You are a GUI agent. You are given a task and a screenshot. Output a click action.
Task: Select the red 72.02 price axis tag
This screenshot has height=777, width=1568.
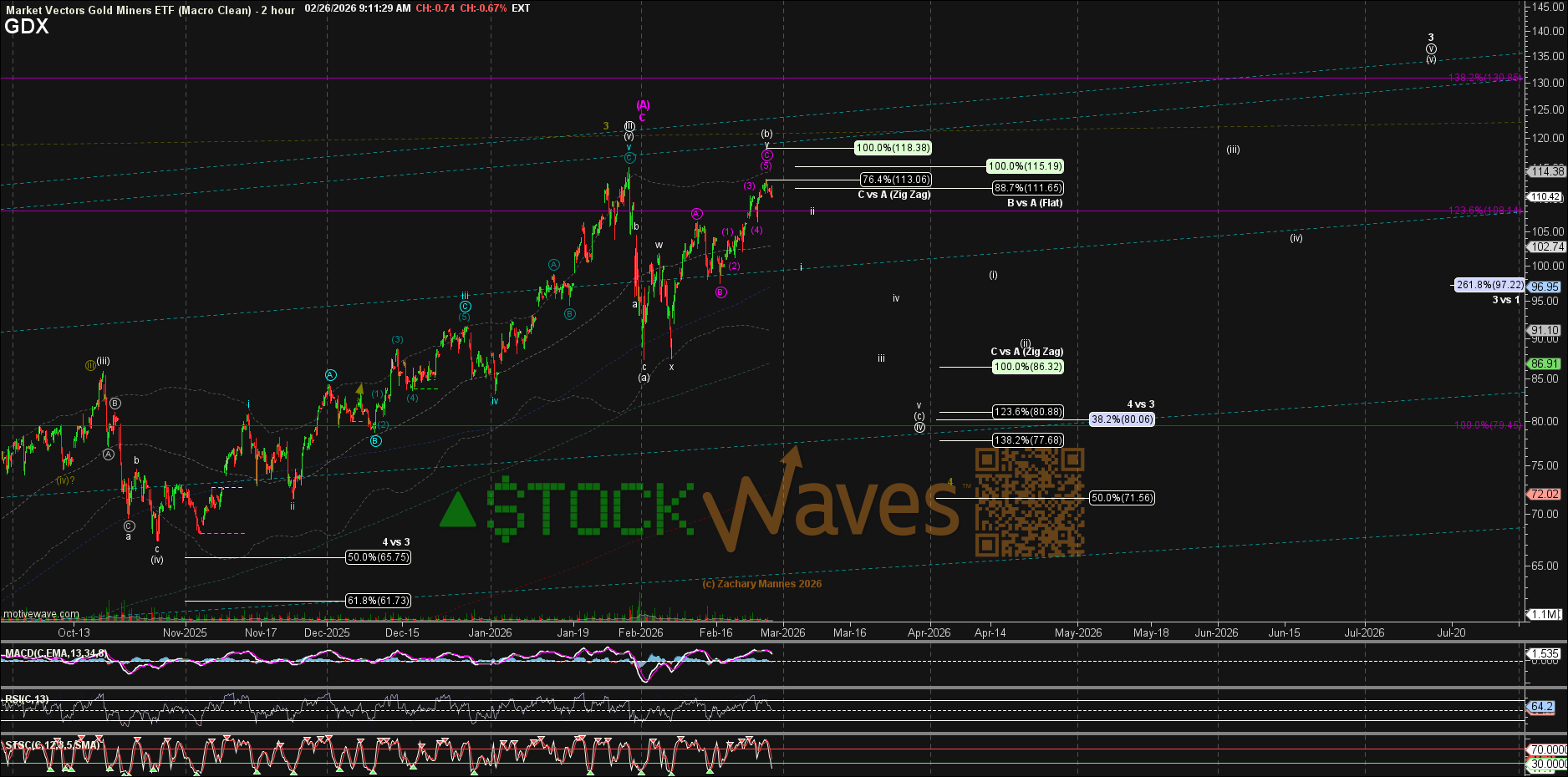point(1544,494)
